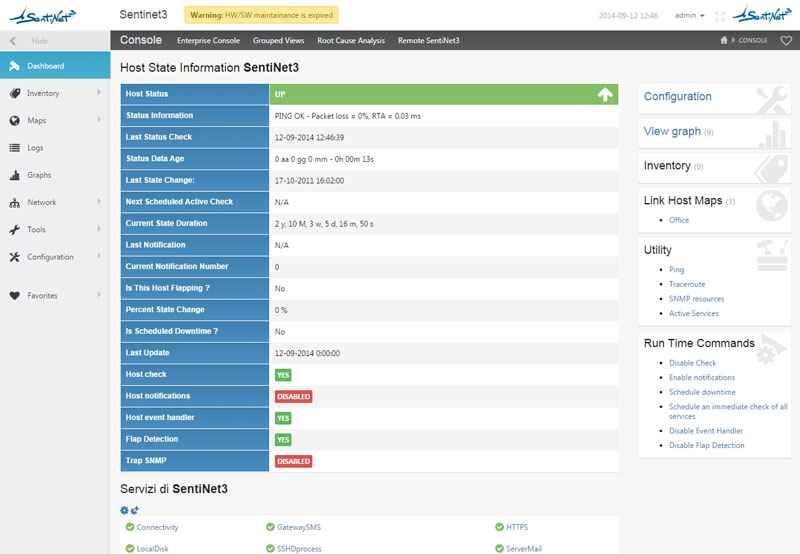Run the Traceroute utility link
Image resolution: width=800 pixels, height=554 pixels.
(x=687, y=284)
